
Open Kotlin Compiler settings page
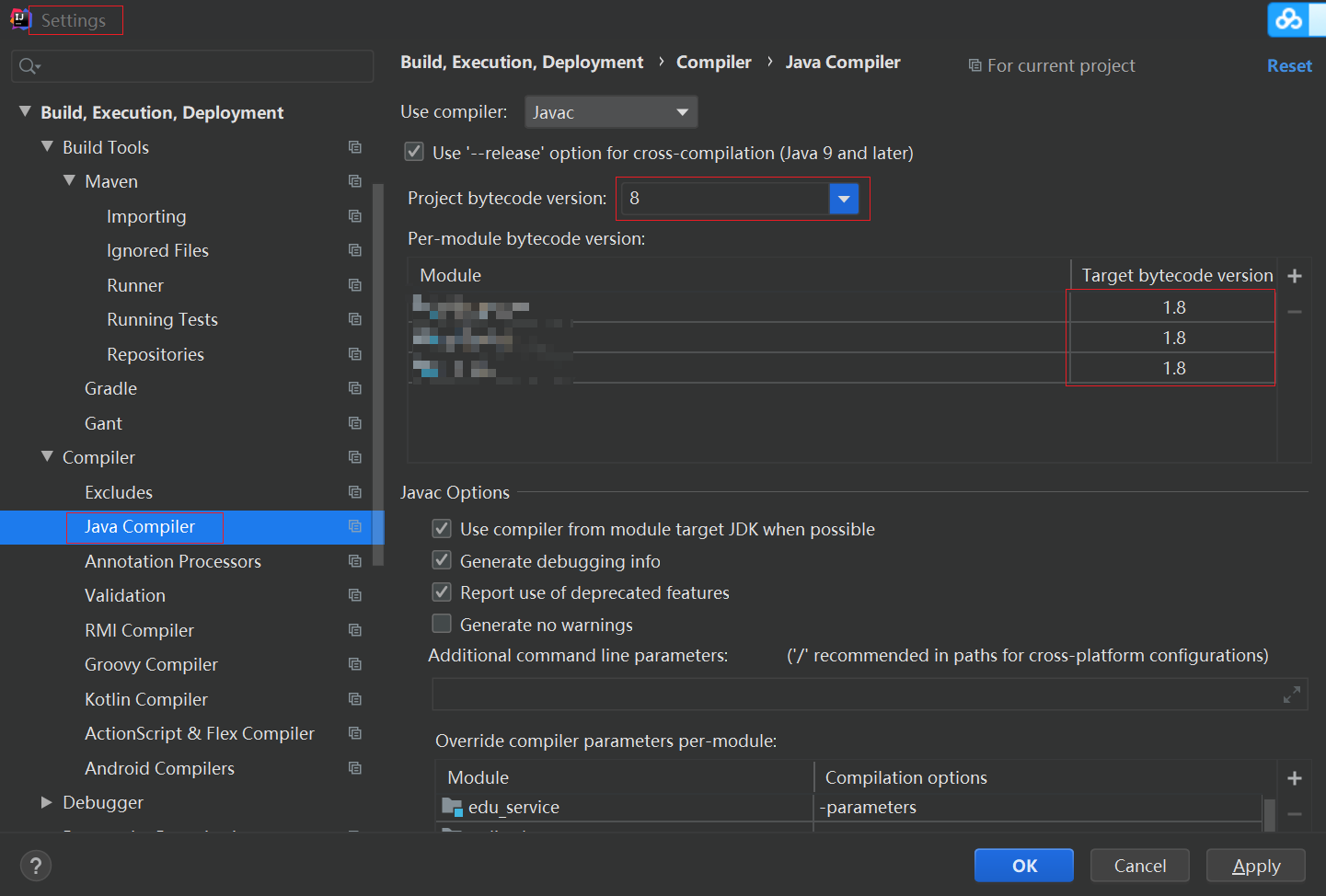click(x=146, y=699)
